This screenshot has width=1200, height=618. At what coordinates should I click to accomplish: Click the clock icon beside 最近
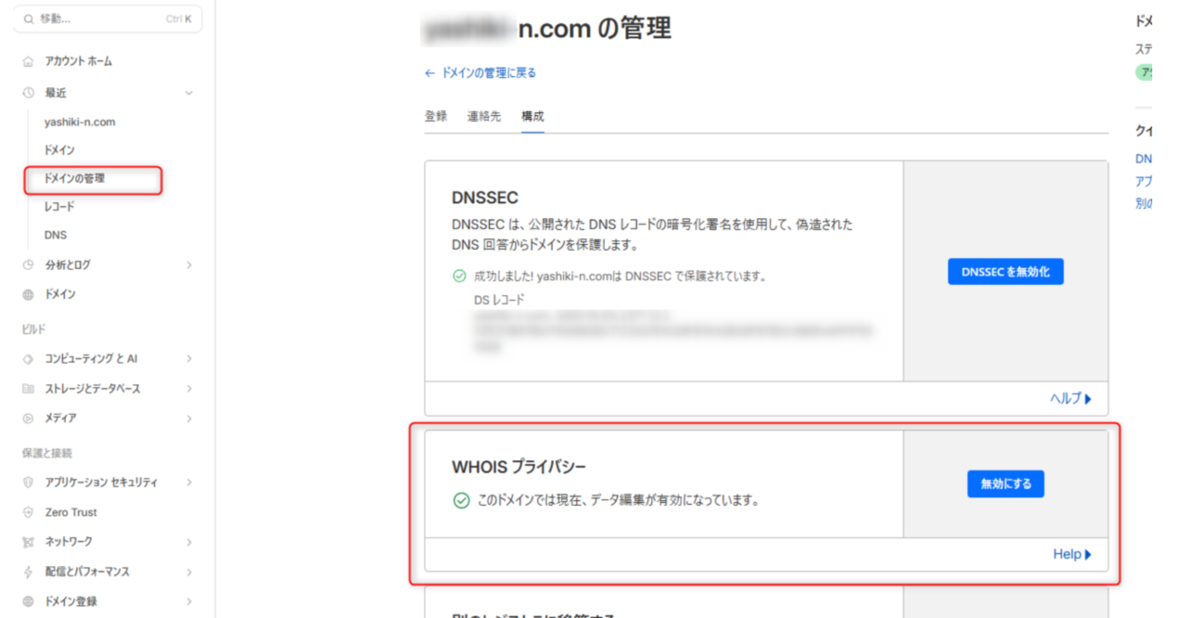[28, 93]
